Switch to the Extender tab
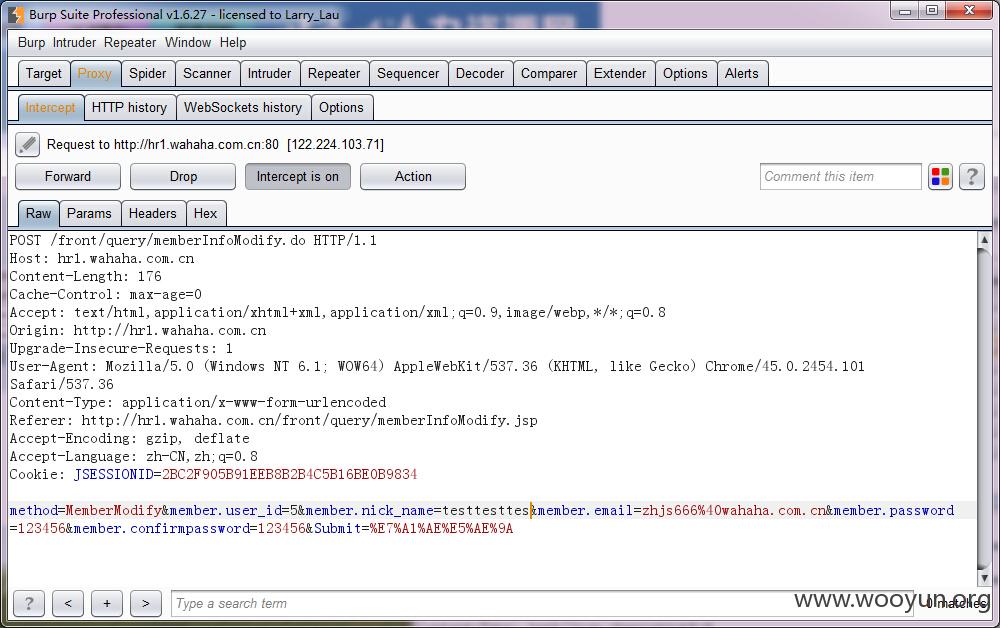The height and width of the screenshot is (628, 1000). pyautogui.click(x=620, y=73)
